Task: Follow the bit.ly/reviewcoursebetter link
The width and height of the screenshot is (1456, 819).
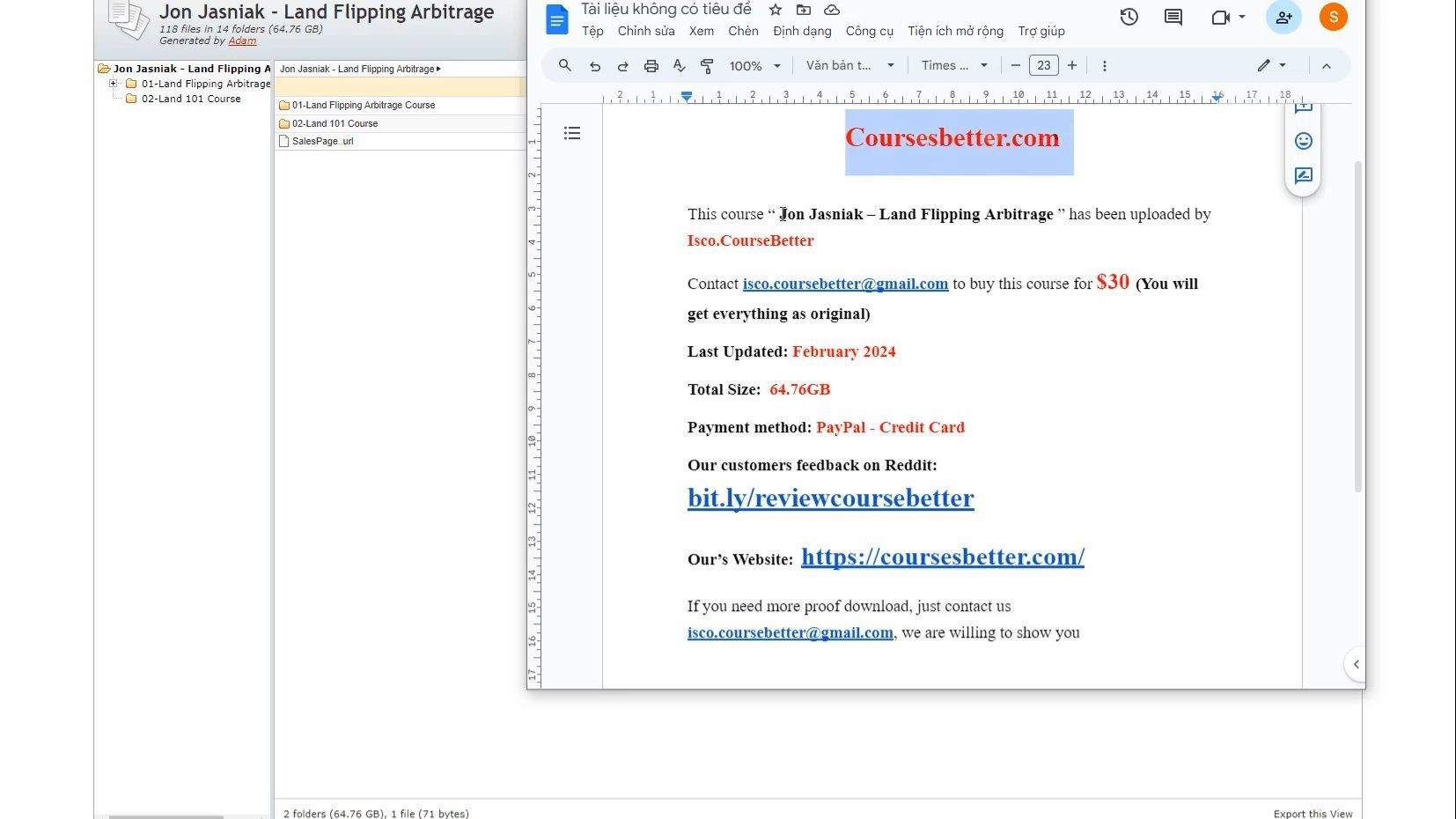Action: (x=831, y=498)
